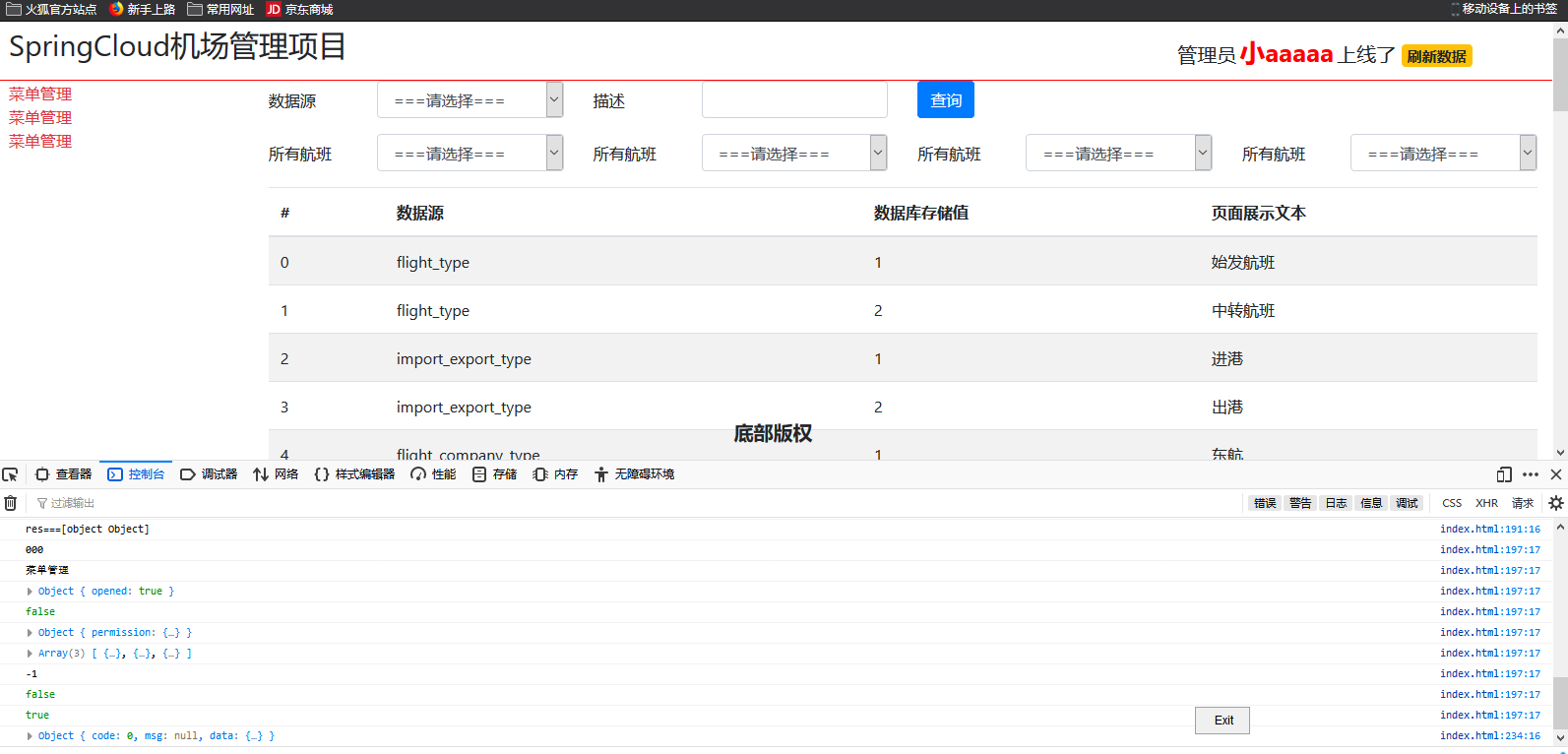Open console settings gear icon
Screen dimensions: 1568x754
[1556, 503]
